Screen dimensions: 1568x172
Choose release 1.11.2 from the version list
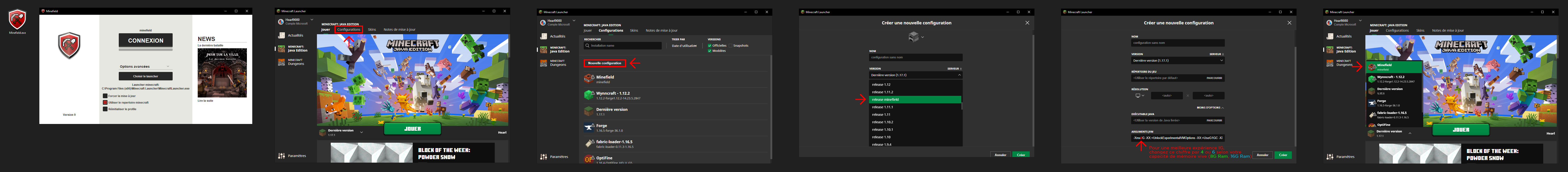[x=915, y=92]
